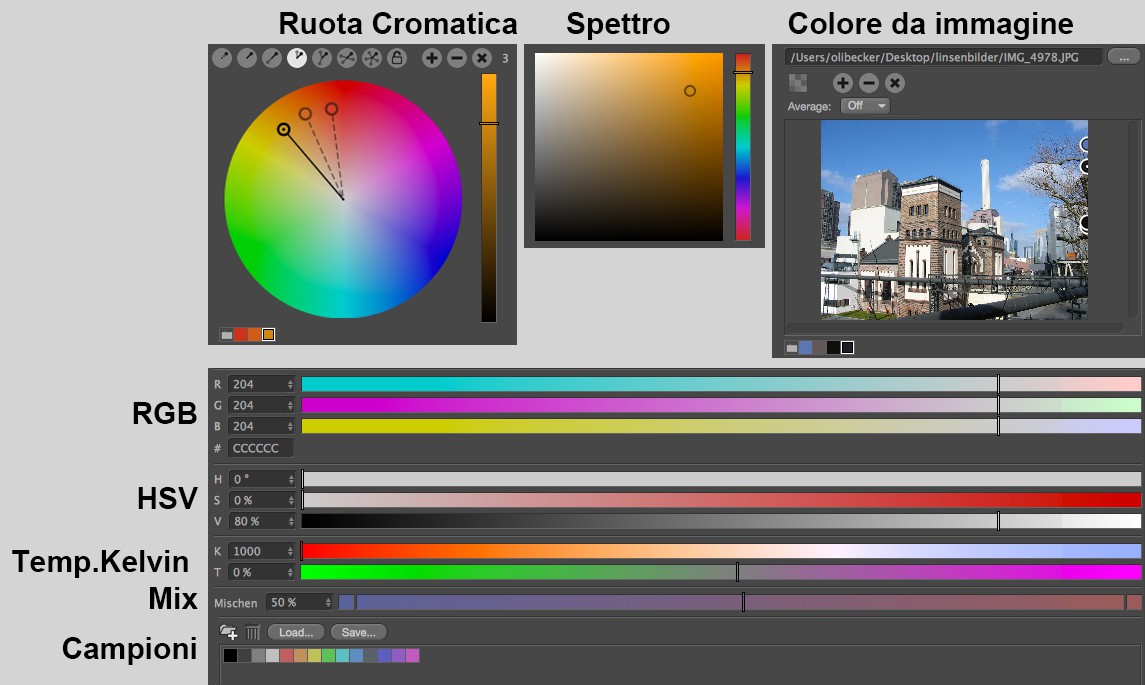Click the selected orange swatch under color wheel
Screen dimensions: 1145x685
pos(269,334)
